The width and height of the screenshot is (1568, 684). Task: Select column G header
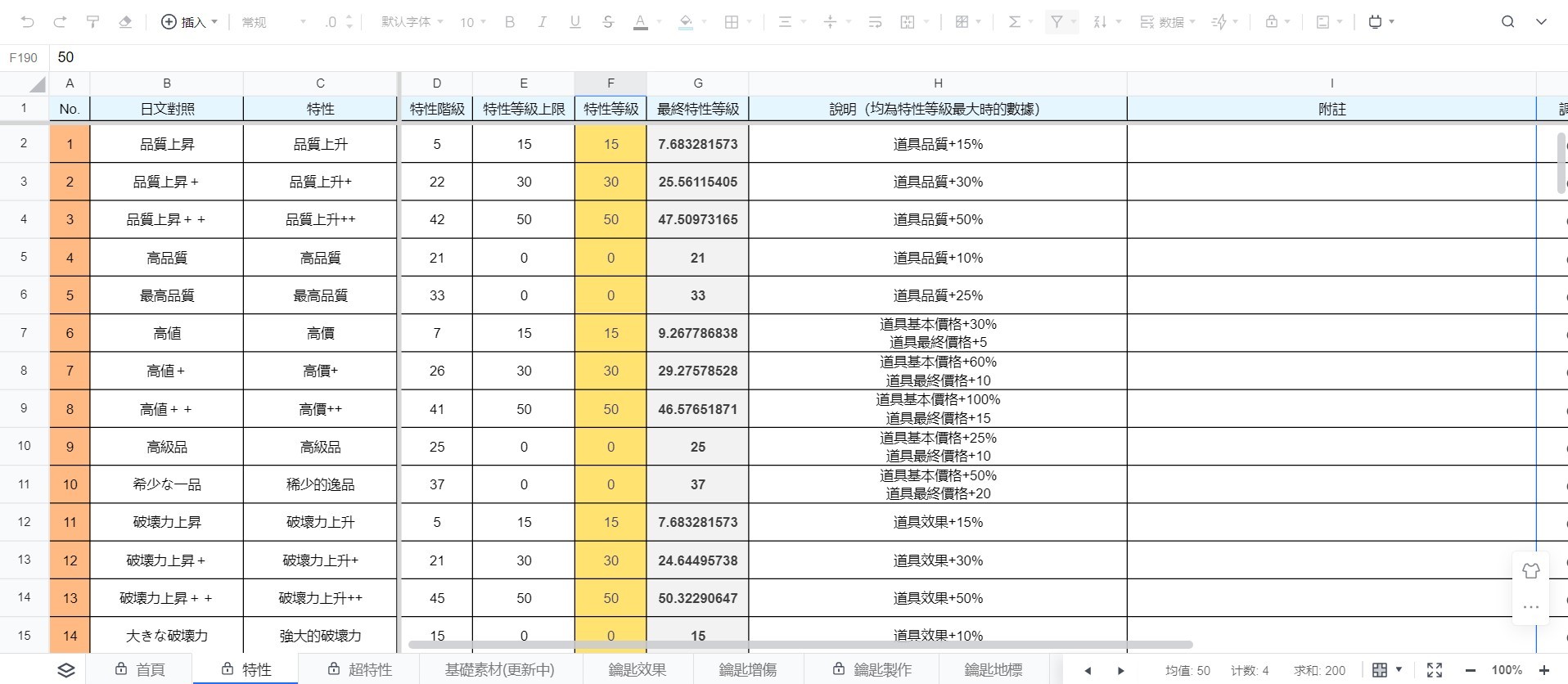coord(698,83)
